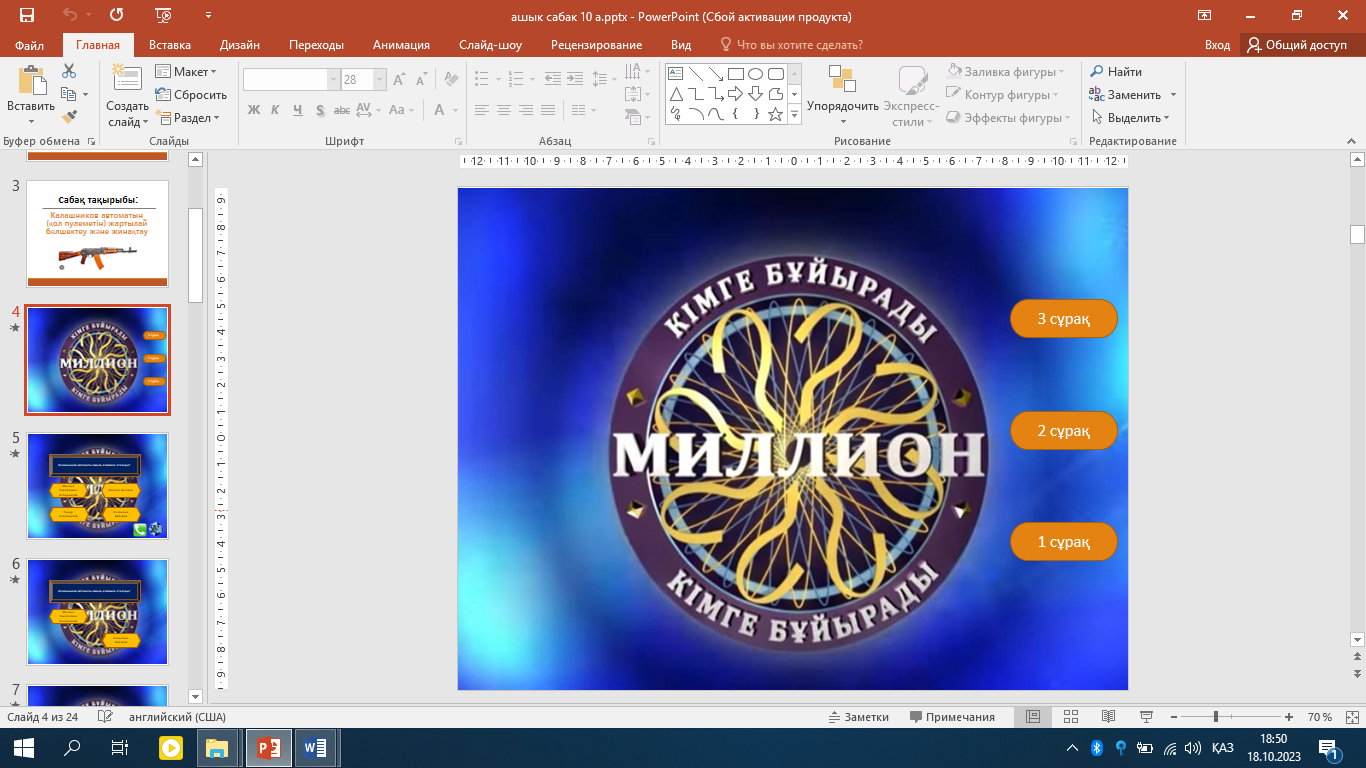This screenshot has width=1366, height=768.
Task: Select the rectangle shape in gallery
Action: (735, 73)
